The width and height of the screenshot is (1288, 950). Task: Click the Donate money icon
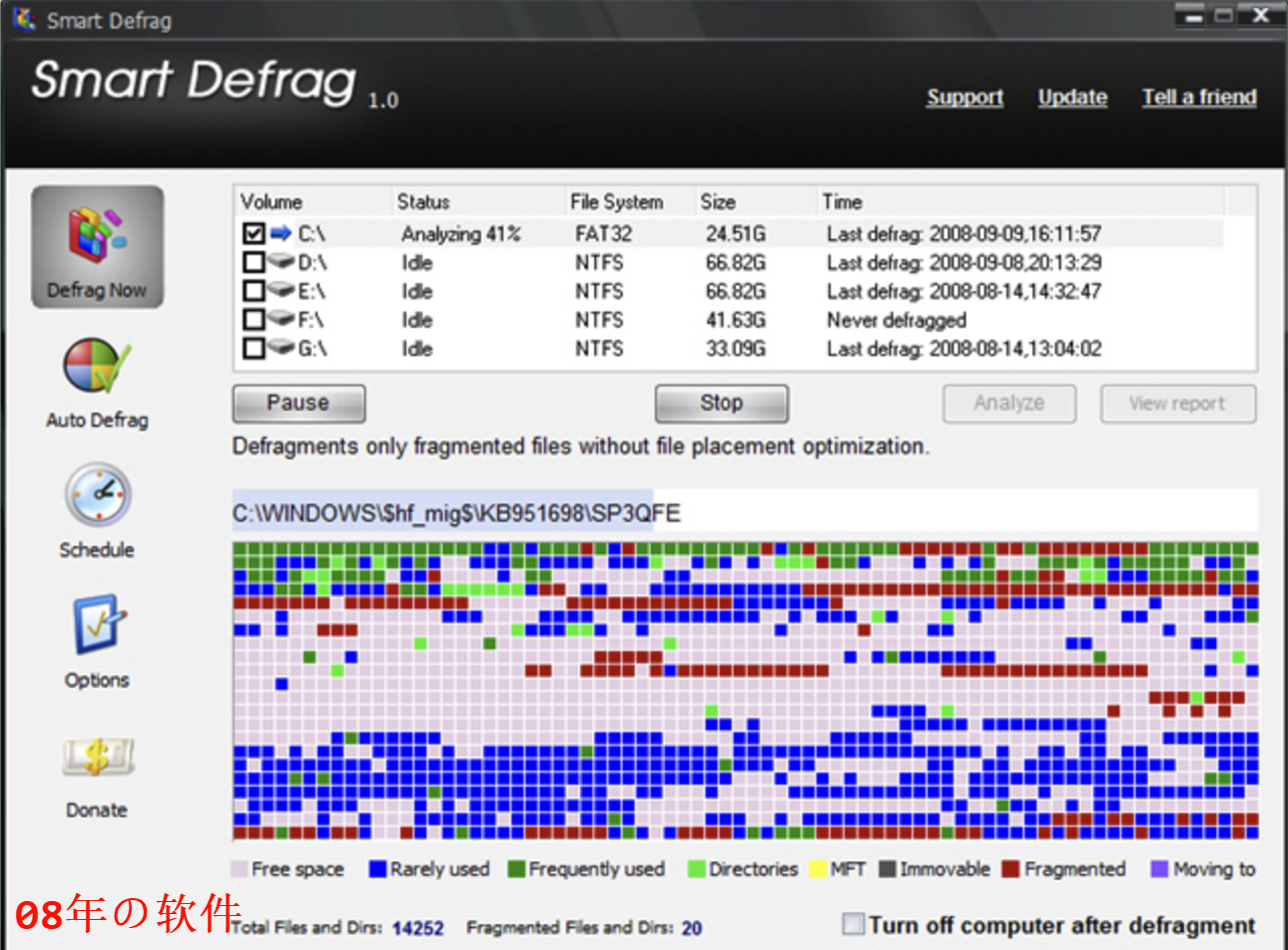97,757
